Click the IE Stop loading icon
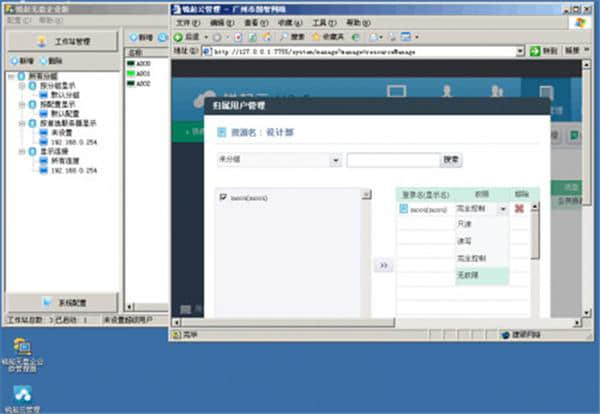This screenshot has height=414, width=600. point(238,37)
